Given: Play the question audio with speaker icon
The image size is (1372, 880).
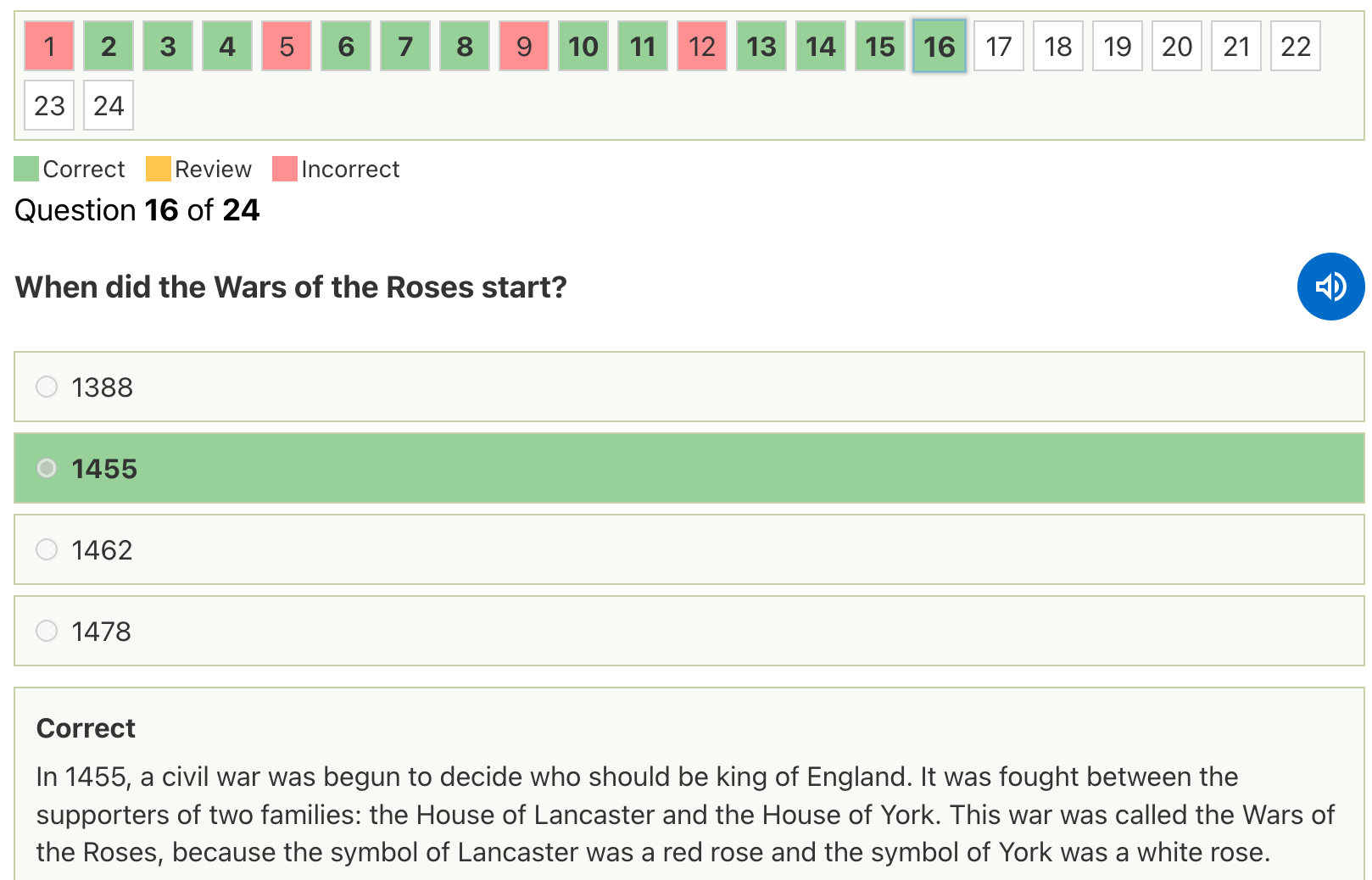Looking at the screenshot, I should pos(1330,287).
